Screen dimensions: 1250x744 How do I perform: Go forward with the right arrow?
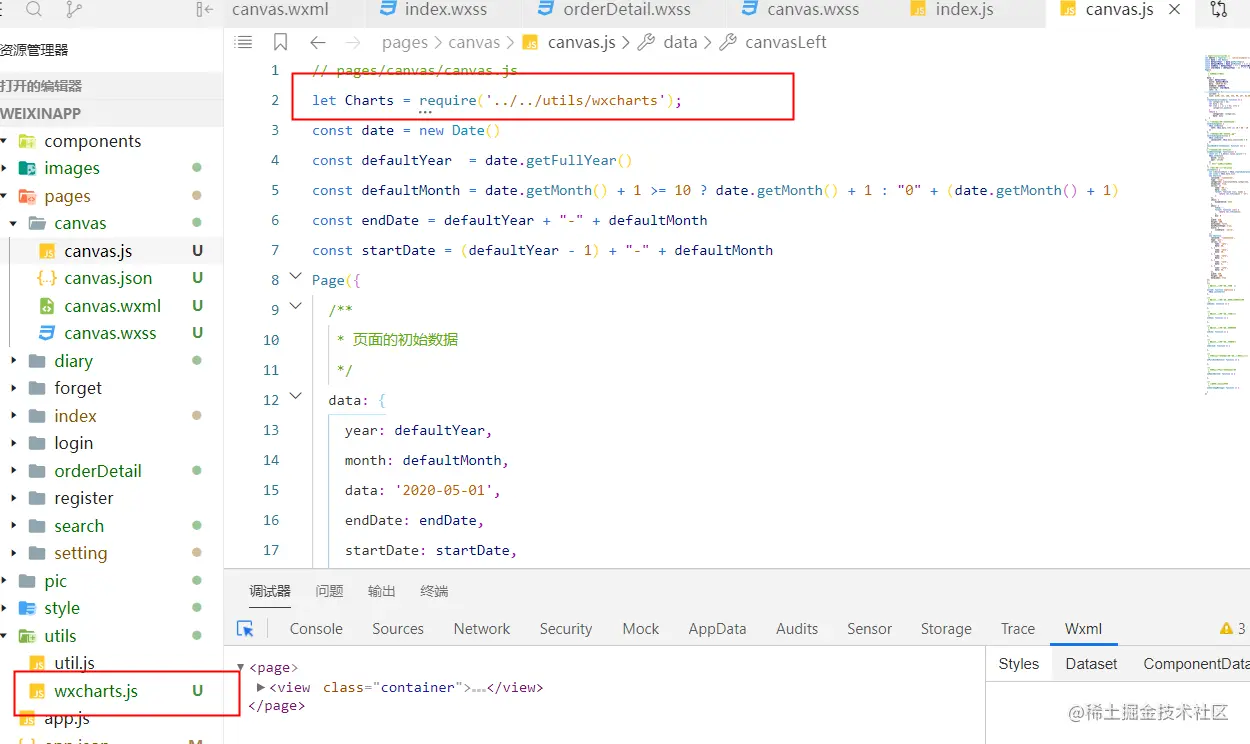(x=352, y=42)
